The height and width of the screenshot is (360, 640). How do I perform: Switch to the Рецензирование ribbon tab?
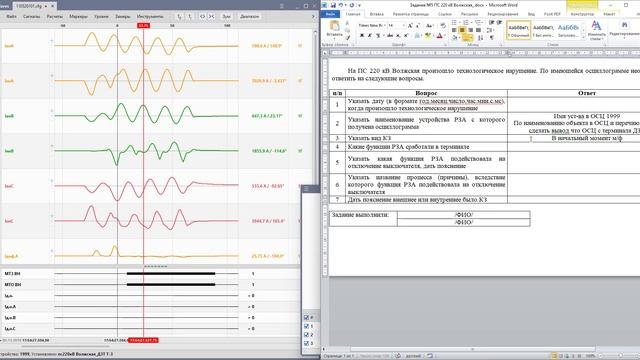503,14
